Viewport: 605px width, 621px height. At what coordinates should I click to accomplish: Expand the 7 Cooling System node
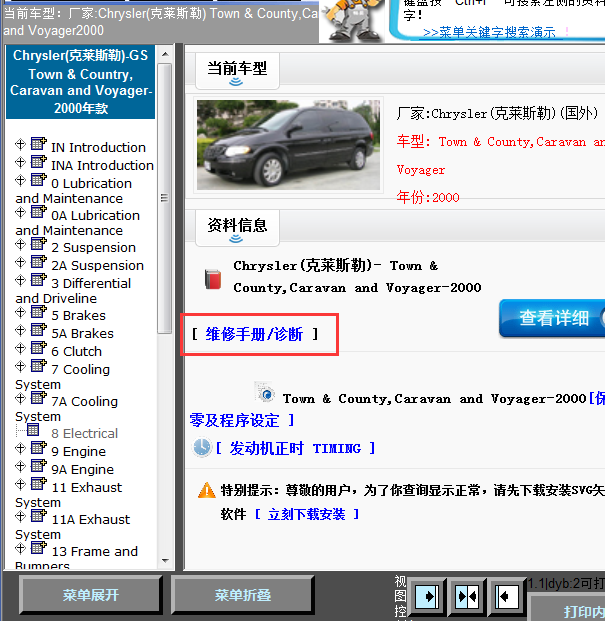coord(20,366)
